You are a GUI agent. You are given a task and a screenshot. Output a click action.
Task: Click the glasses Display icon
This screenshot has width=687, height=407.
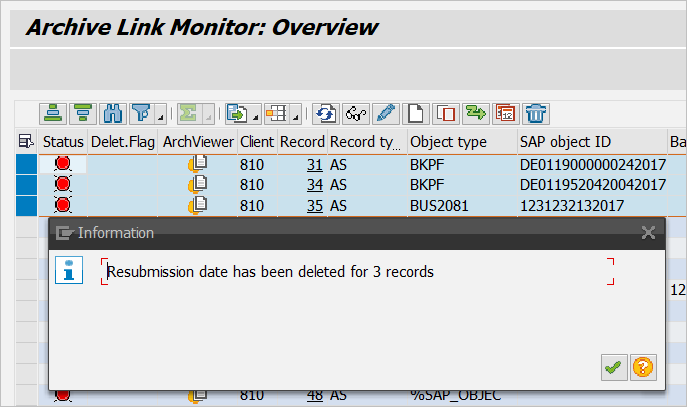(x=355, y=113)
